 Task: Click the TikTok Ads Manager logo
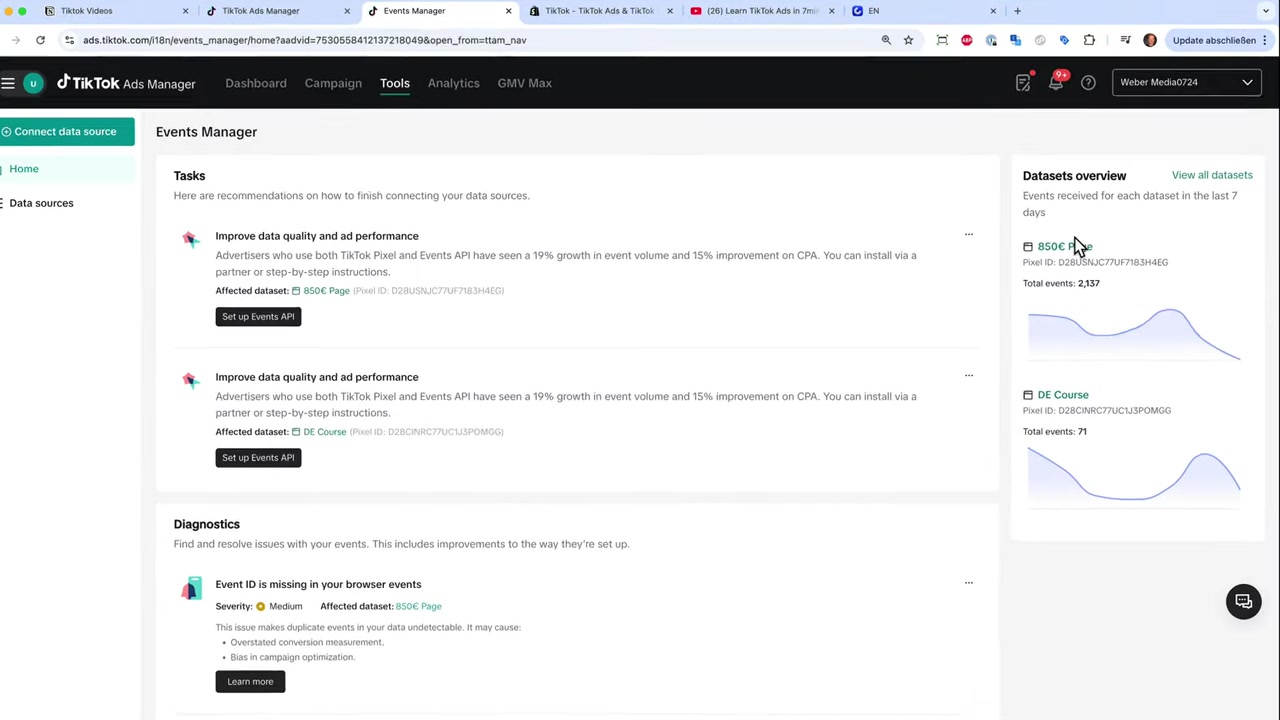point(126,83)
